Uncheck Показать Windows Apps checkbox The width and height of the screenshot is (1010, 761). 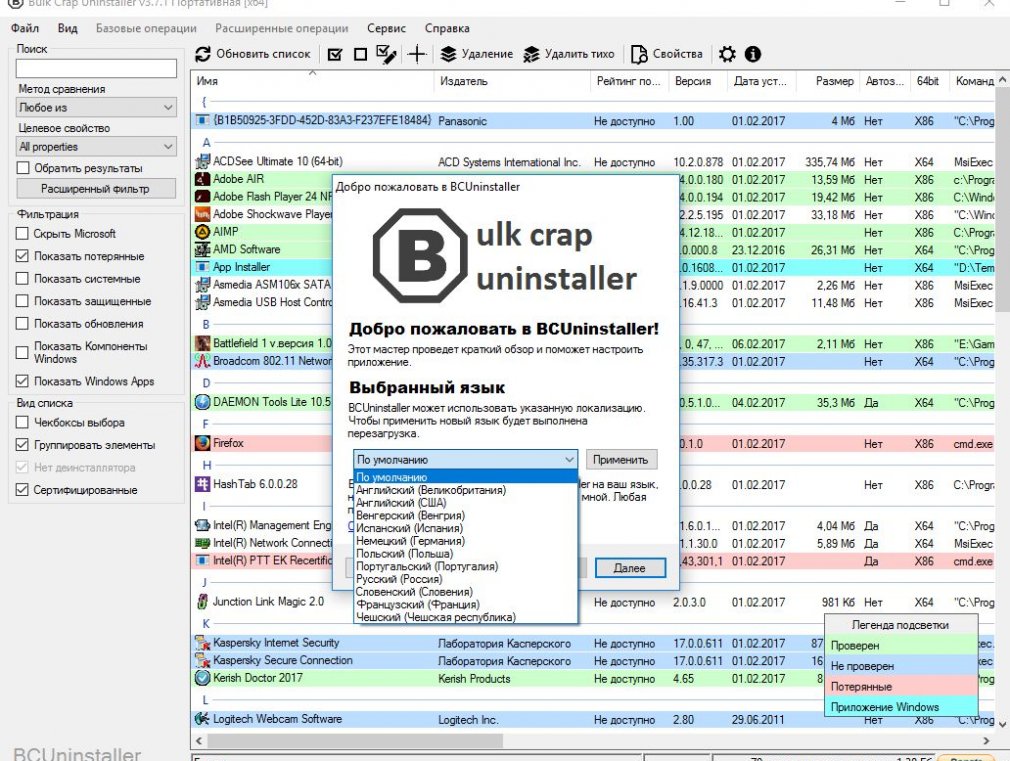(23, 381)
